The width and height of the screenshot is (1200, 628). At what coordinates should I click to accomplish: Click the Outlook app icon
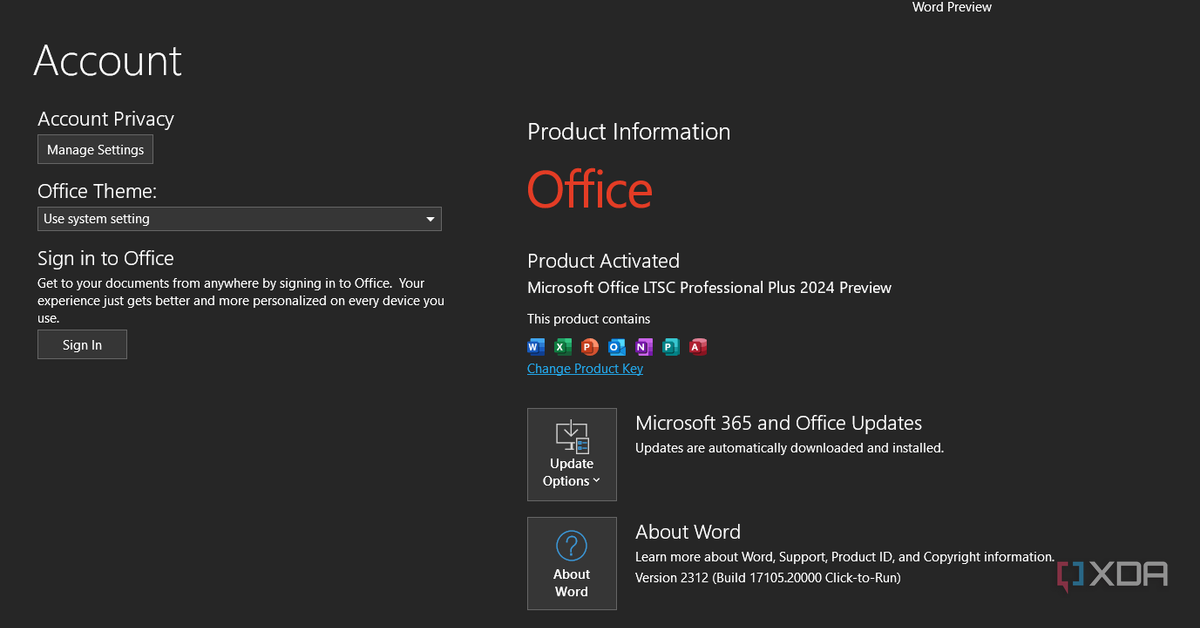(617, 347)
